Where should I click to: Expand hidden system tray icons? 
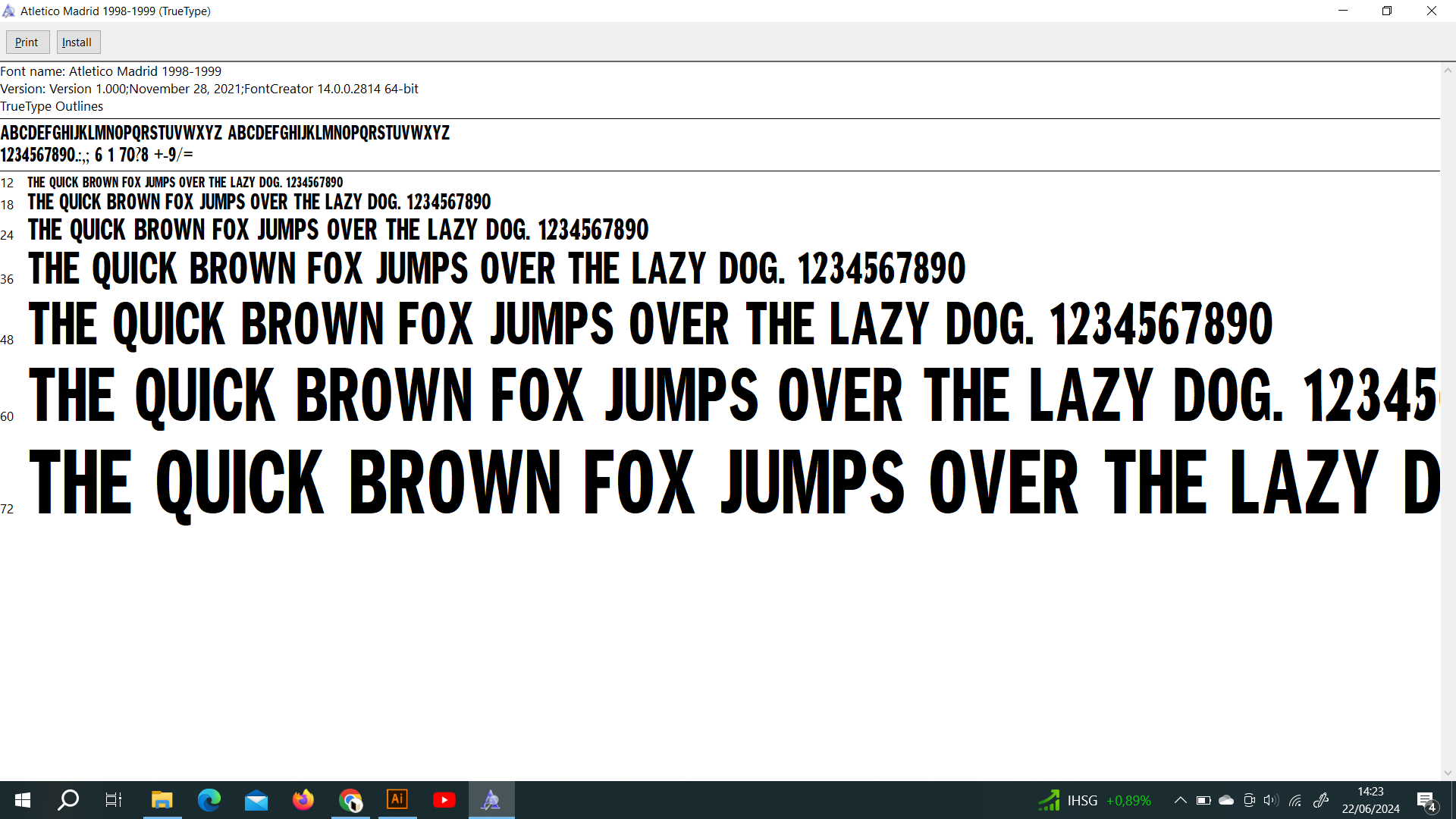pos(1180,800)
